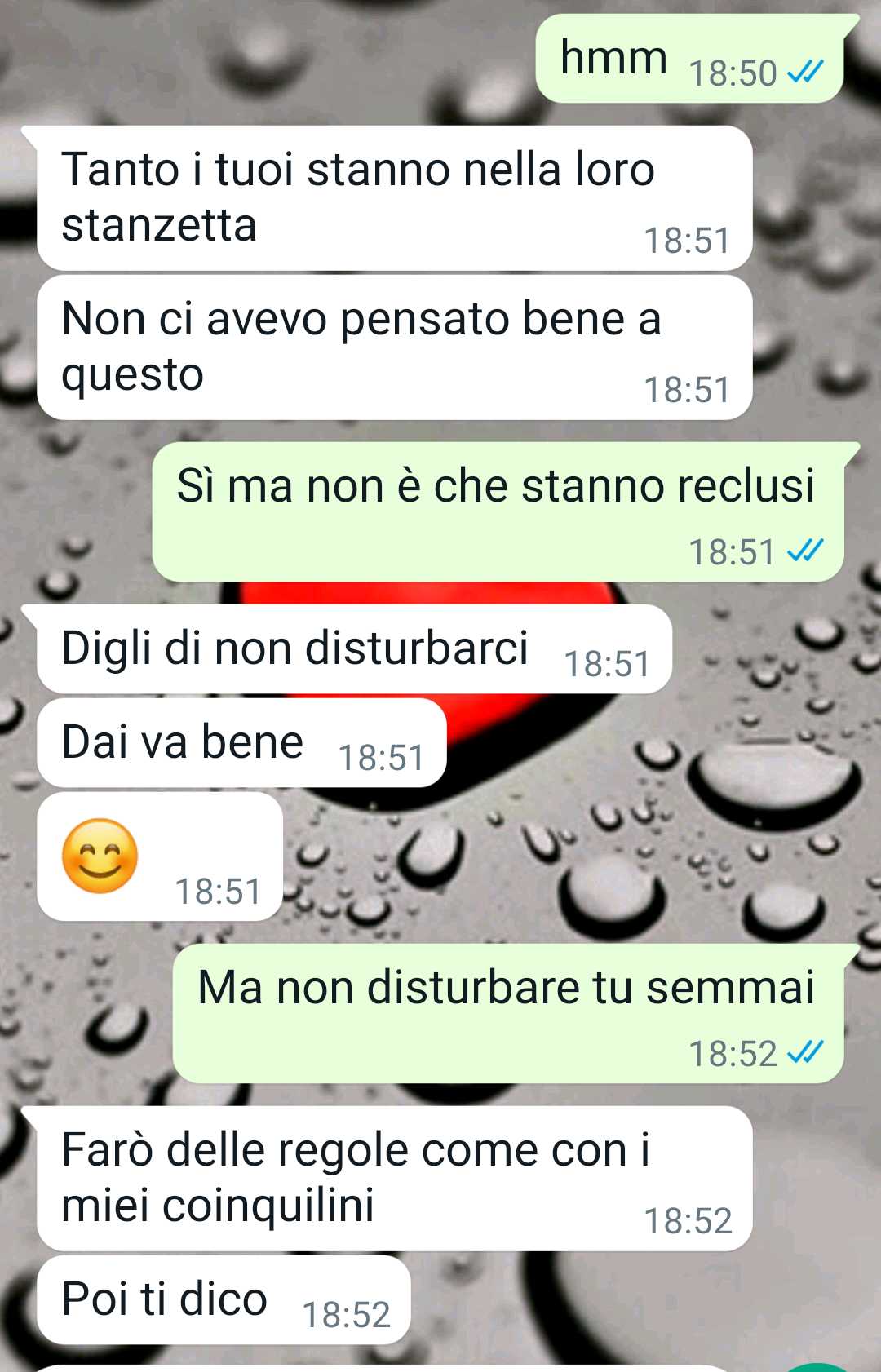
Task: Tap the 18:51 timestamp beside 'questo'
Action: click(688, 390)
